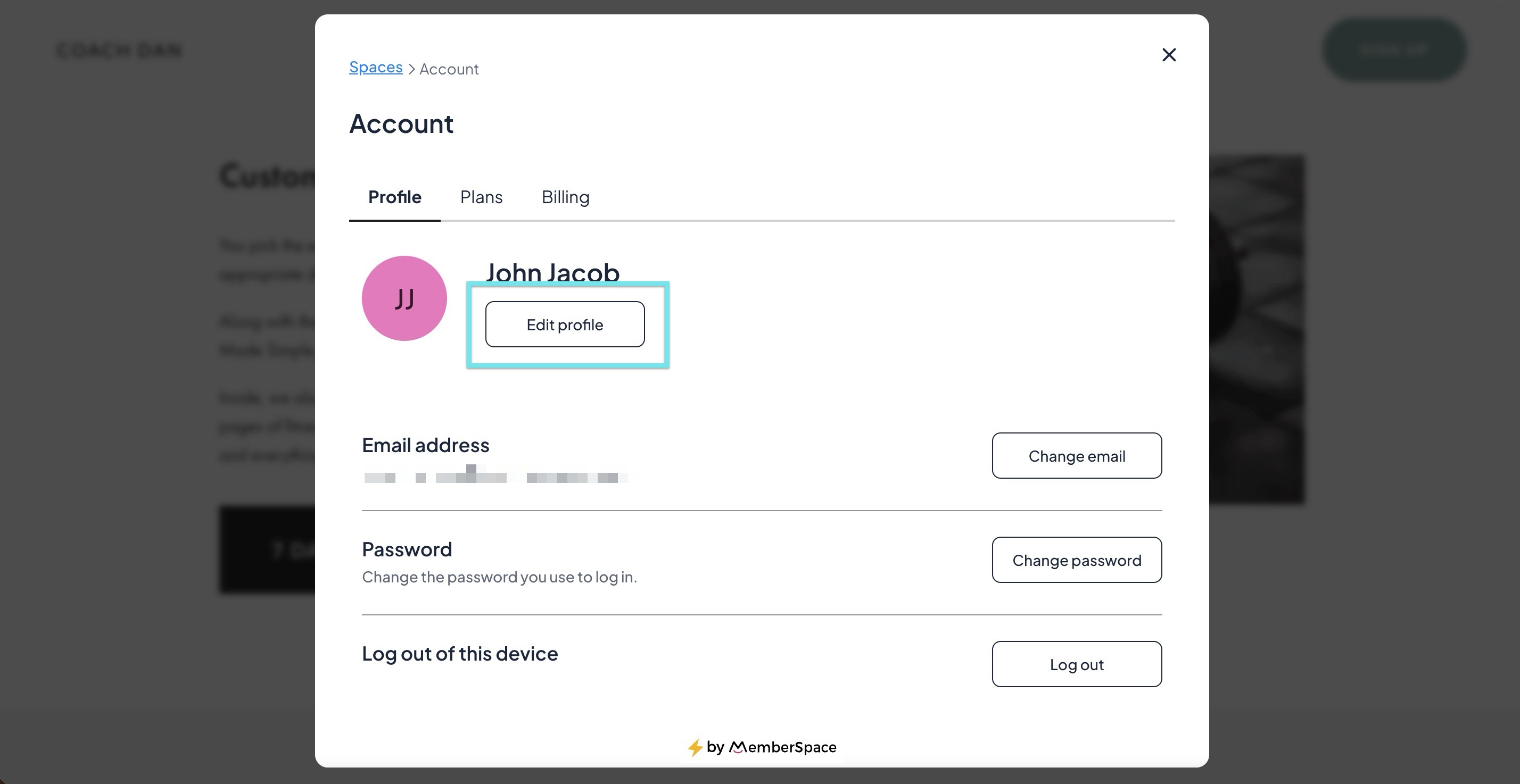Screen dimensions: 1520x784
Task: Click the John Jacob name heading
Action: point(552,271)
